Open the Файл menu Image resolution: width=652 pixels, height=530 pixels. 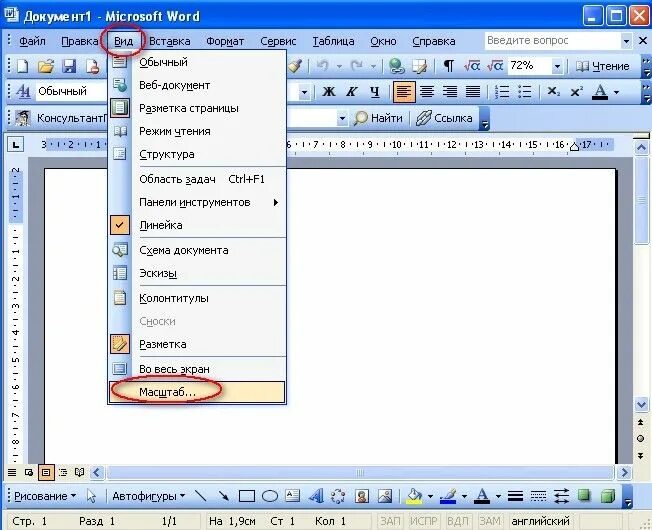pos(32,41)
